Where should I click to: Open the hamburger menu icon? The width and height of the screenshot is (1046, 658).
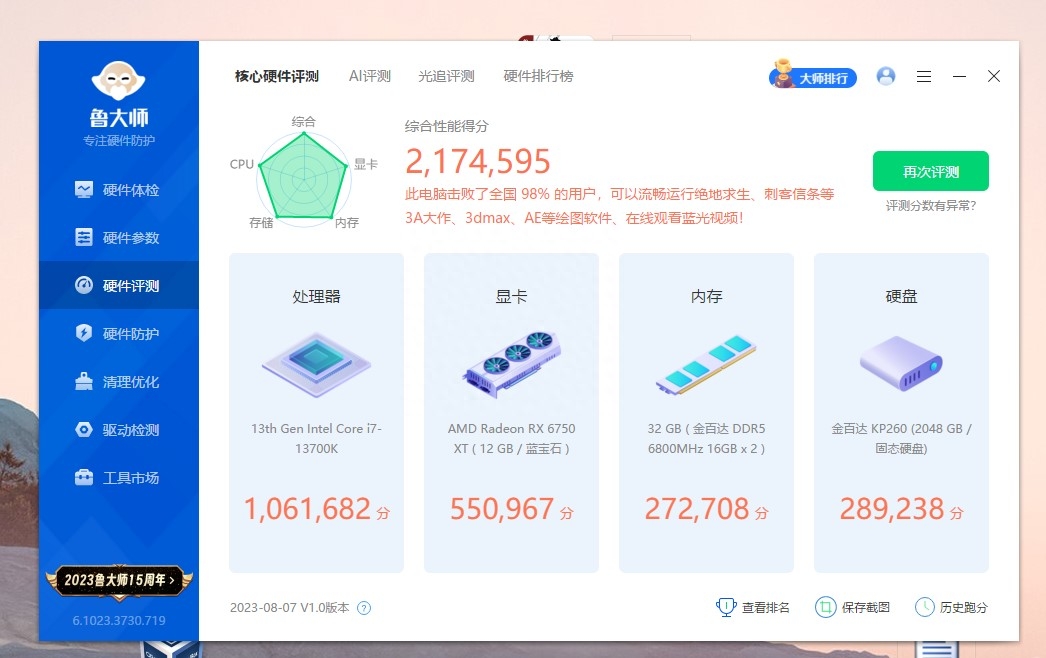tap(924, 77)
